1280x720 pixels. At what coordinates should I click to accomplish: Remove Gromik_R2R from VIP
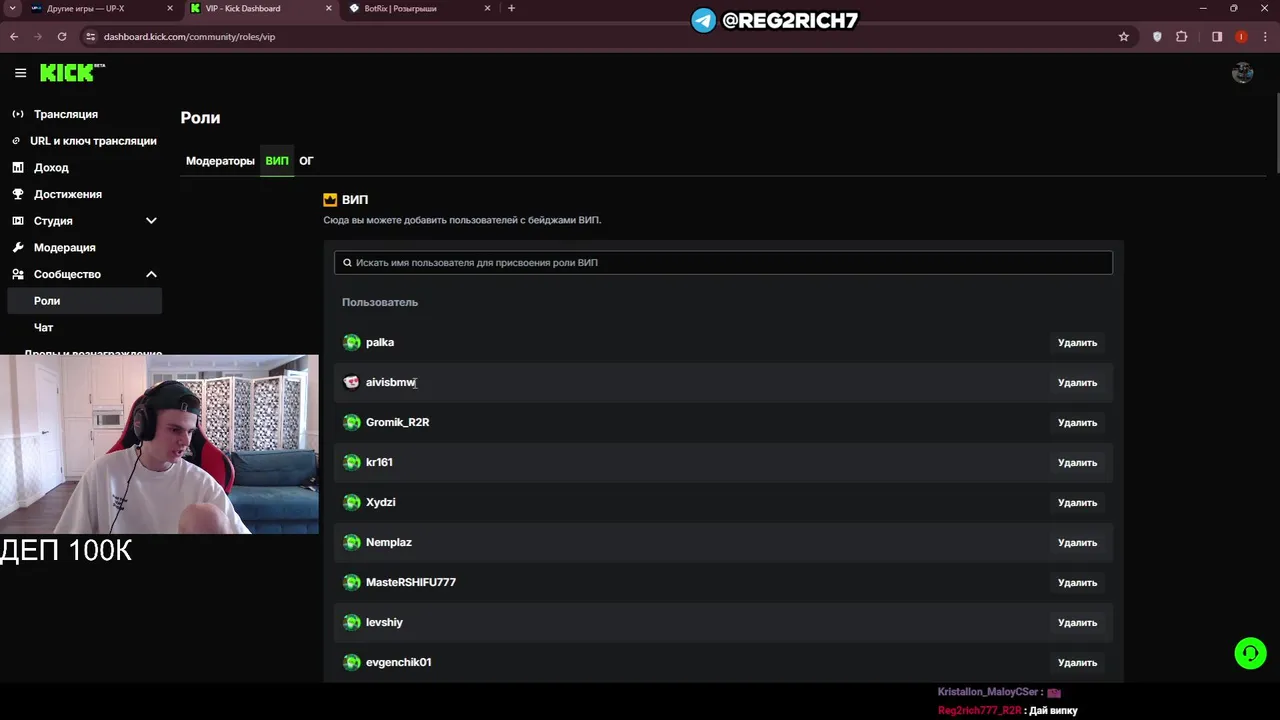click(1077, 423)
